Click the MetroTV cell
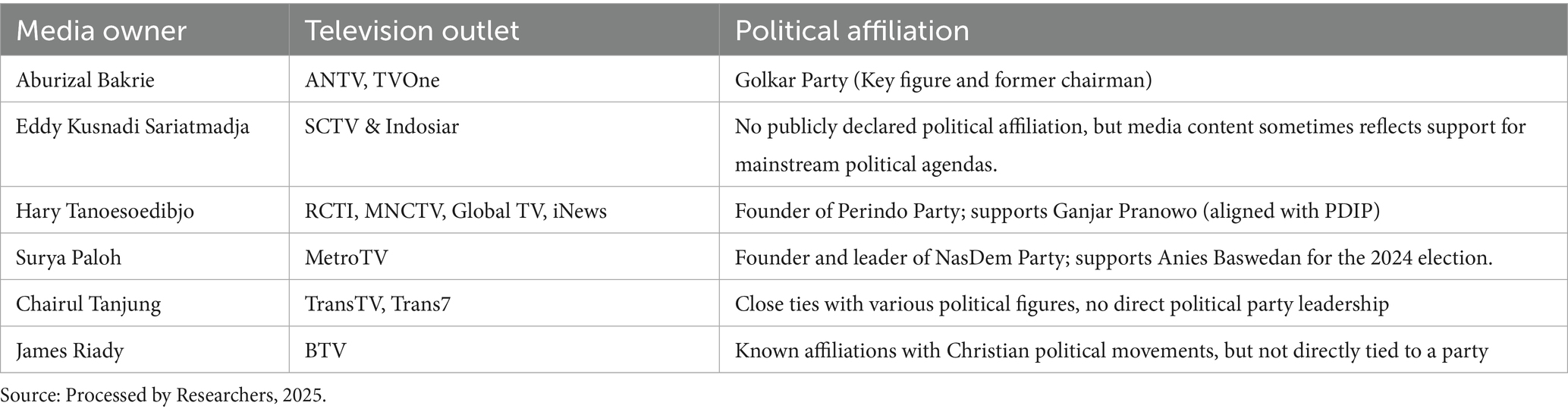Screen dimensions: 1568x412 (346, 257)
